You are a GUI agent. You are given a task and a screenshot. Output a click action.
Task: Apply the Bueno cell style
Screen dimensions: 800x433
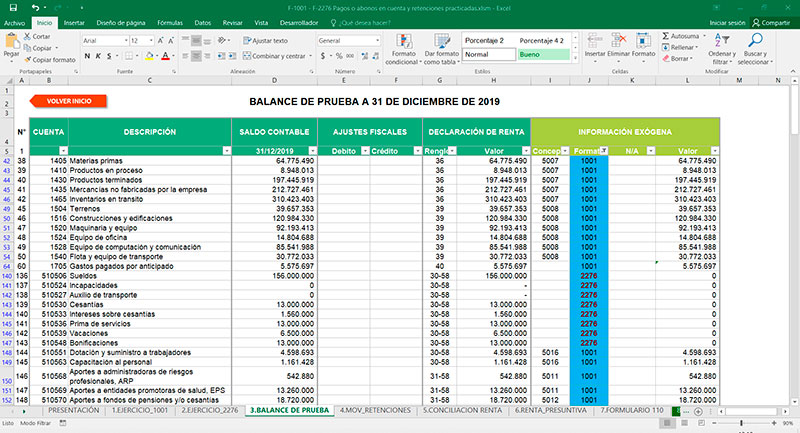pos(543,55)
